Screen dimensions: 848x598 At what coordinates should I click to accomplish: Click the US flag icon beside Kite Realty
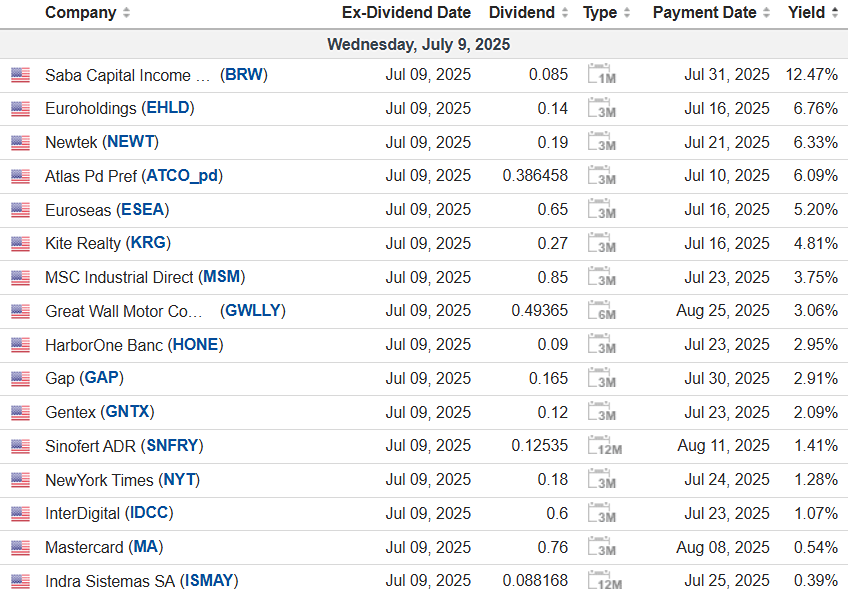click(x=21, y=244)
